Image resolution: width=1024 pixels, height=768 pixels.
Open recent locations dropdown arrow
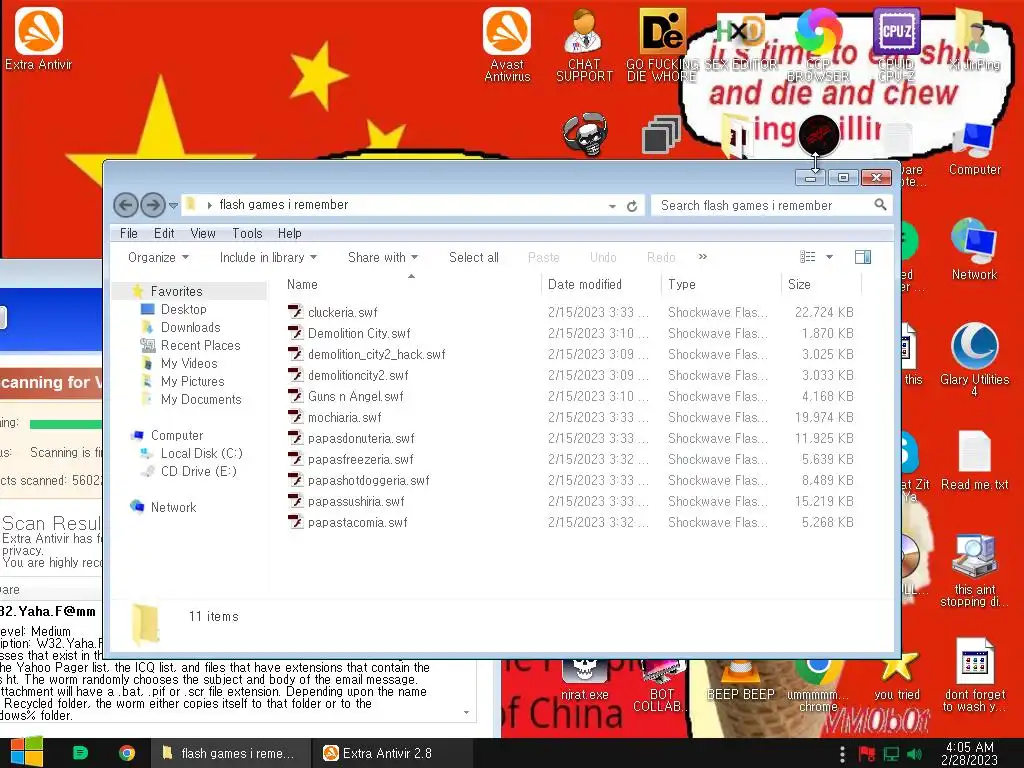click(x=173, y=206)
